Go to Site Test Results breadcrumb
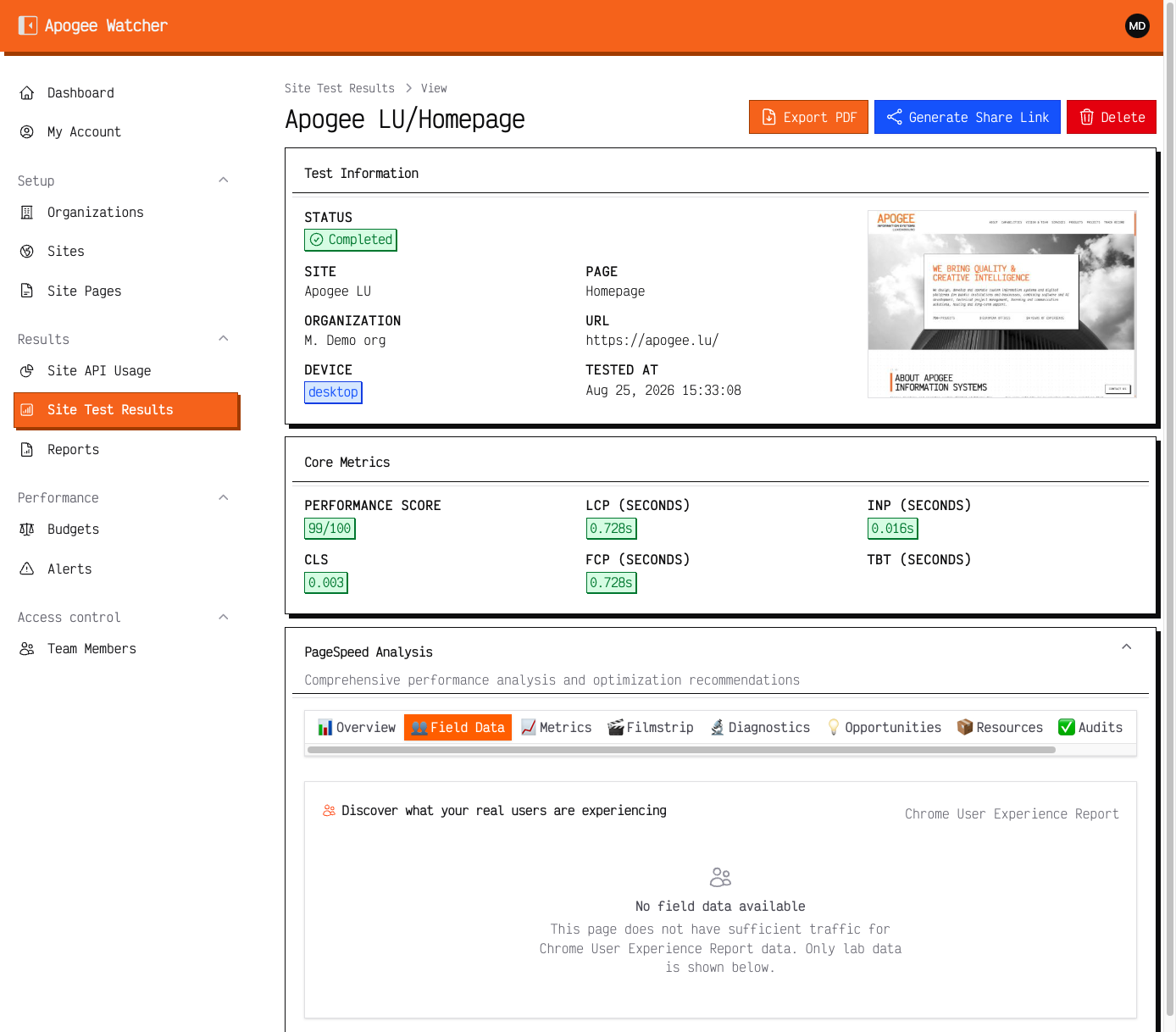 [340, 88]
